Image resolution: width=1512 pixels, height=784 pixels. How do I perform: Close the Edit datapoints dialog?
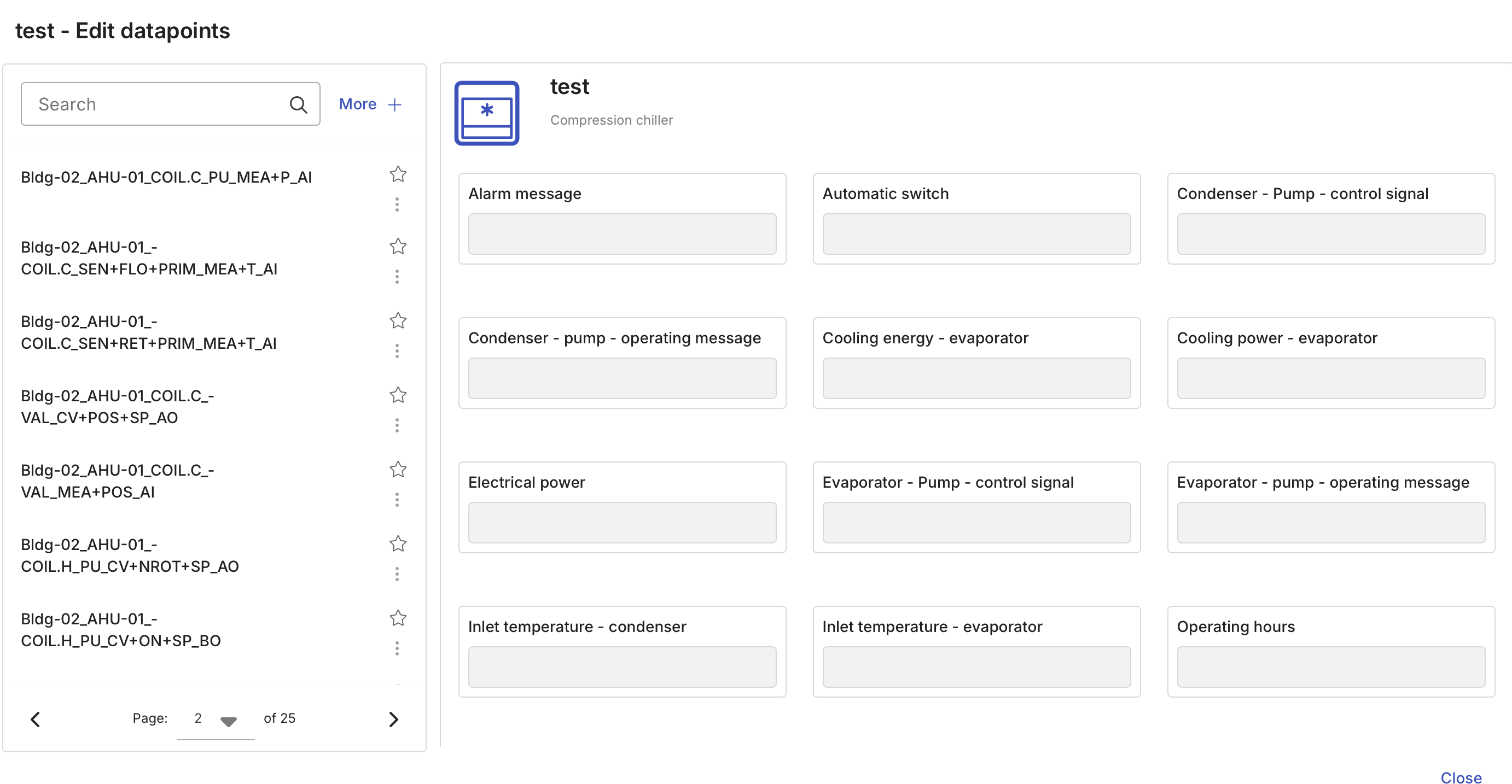coord(1461,777)
